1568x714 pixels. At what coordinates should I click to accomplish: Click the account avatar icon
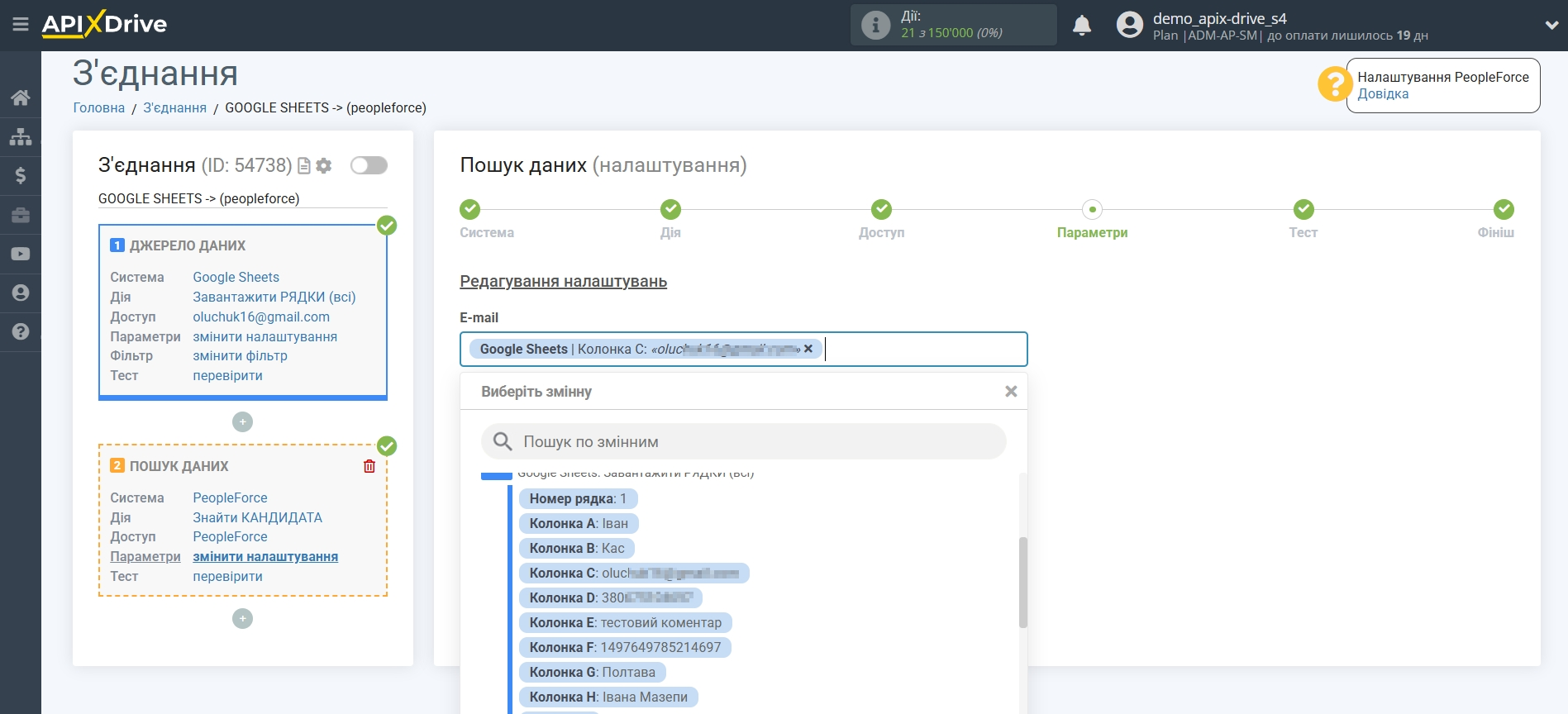pyautogui.click(x=1129, y=25)
